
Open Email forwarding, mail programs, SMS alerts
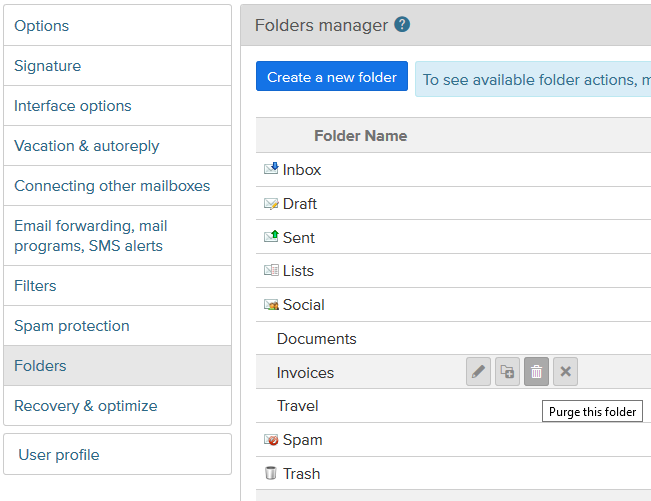pos(117,236)
